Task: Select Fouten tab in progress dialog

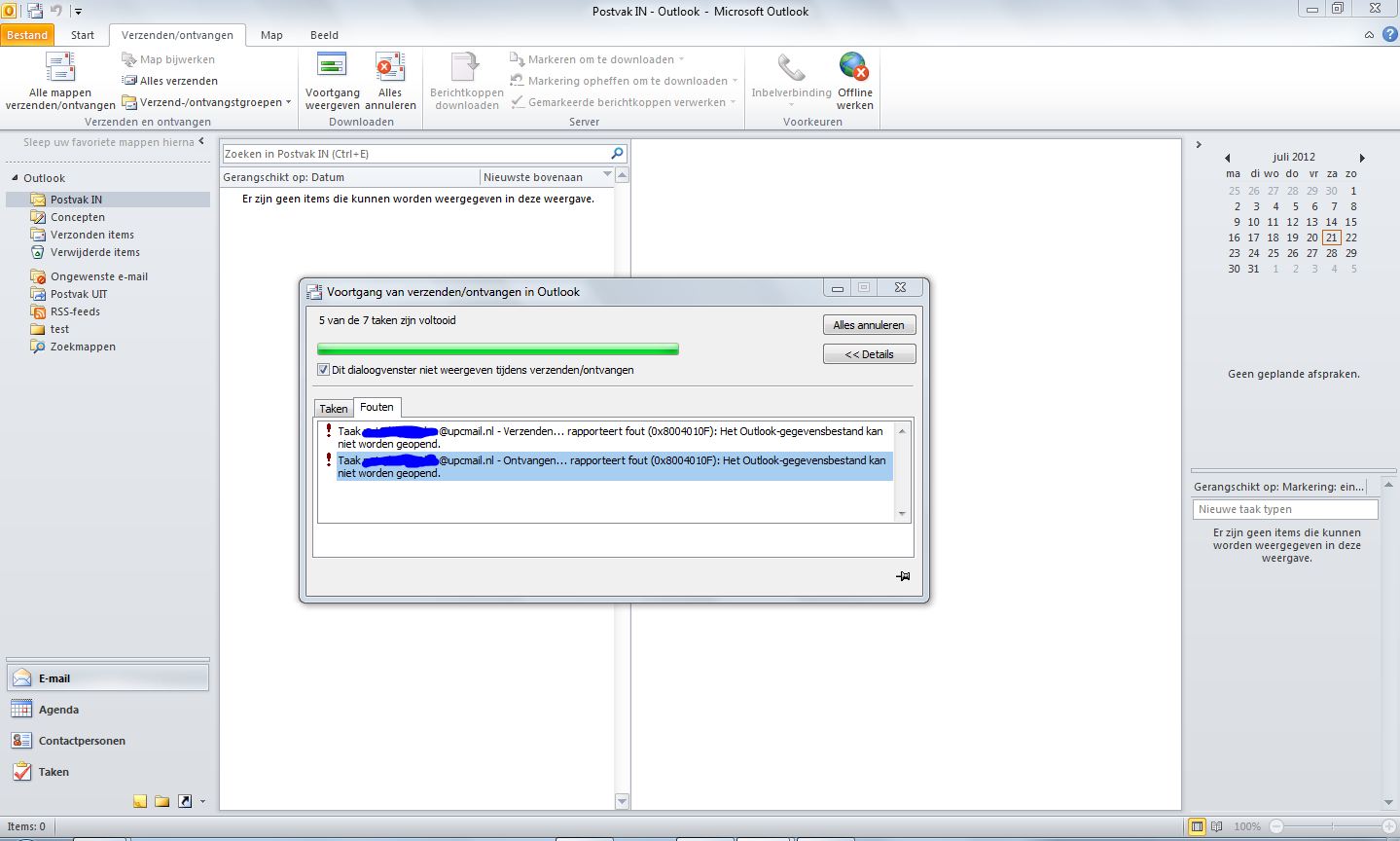Action: point(377,407)
